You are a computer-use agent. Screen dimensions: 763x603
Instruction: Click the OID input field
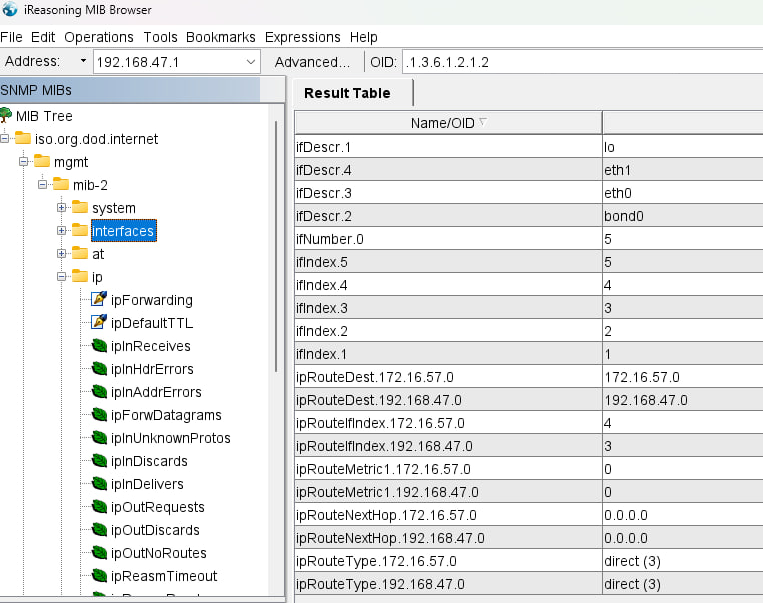coord(580,62)
